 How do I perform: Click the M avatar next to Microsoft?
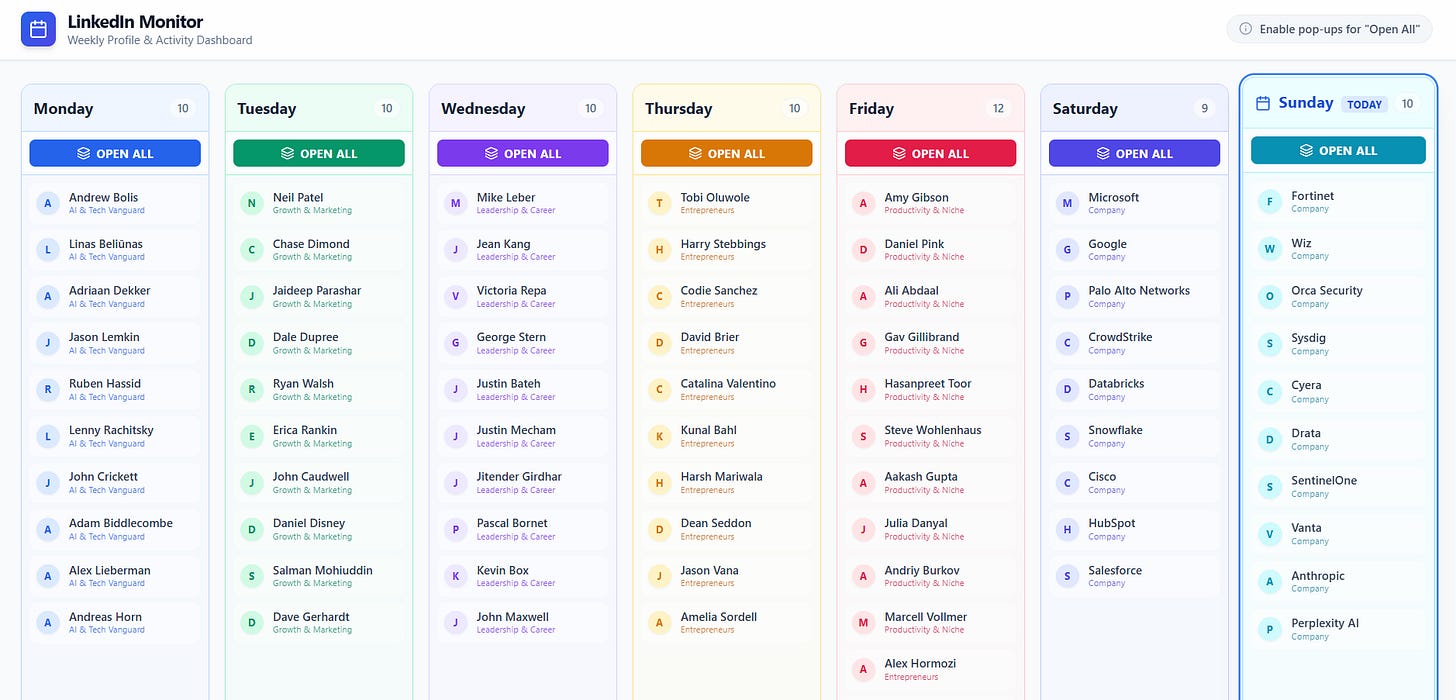(1067, 203)
